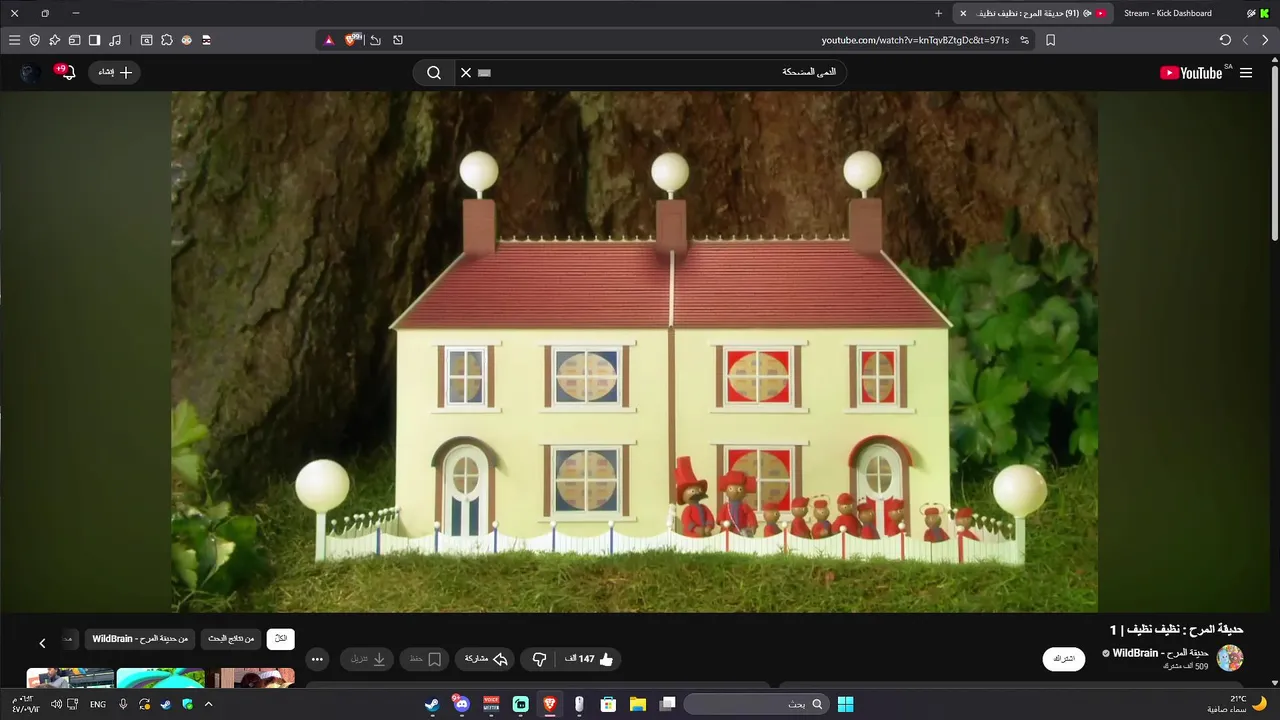The width and height of the screenshot is (1280, 720).
Task: Open the extensions puzzle icon
Action: (x=166, y=40)
